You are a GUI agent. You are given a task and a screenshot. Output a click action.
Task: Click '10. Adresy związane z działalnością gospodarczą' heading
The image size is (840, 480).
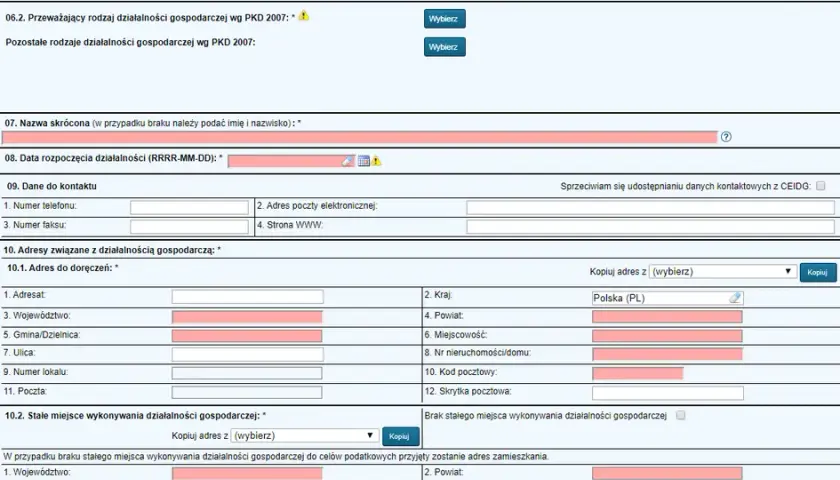(x=112, y=250)
